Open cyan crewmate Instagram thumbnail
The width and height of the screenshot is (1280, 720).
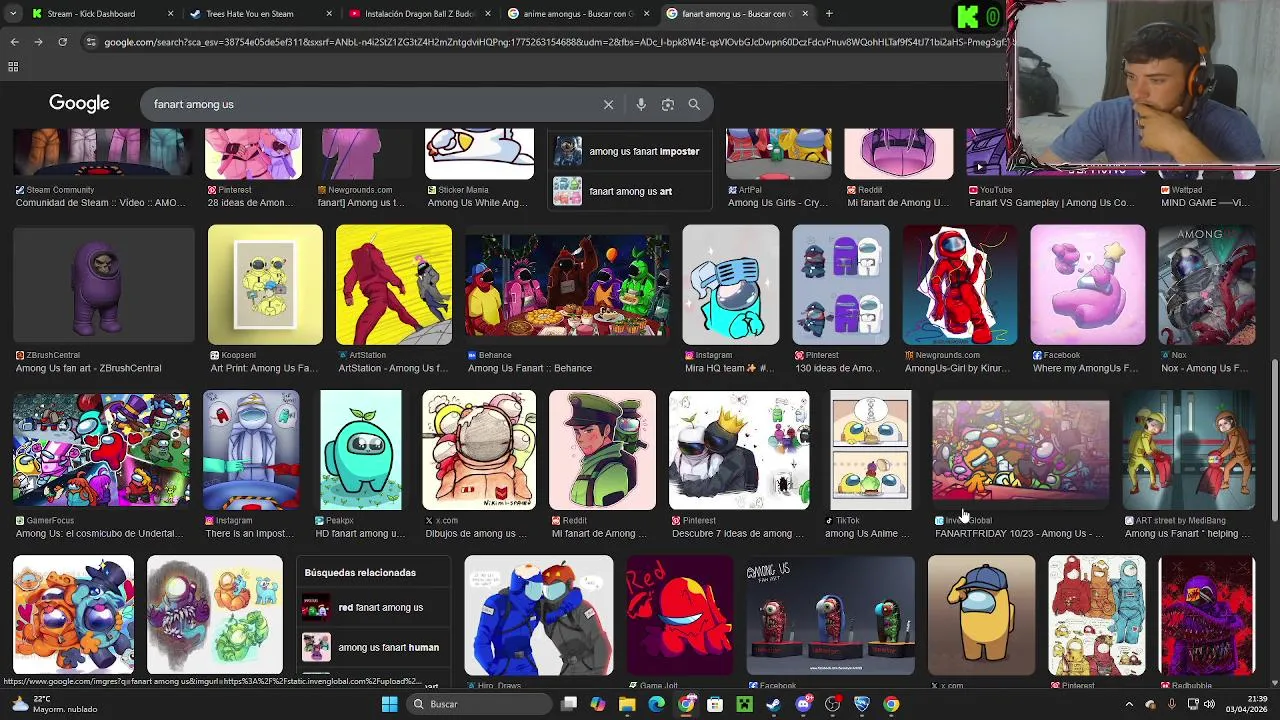731,285
